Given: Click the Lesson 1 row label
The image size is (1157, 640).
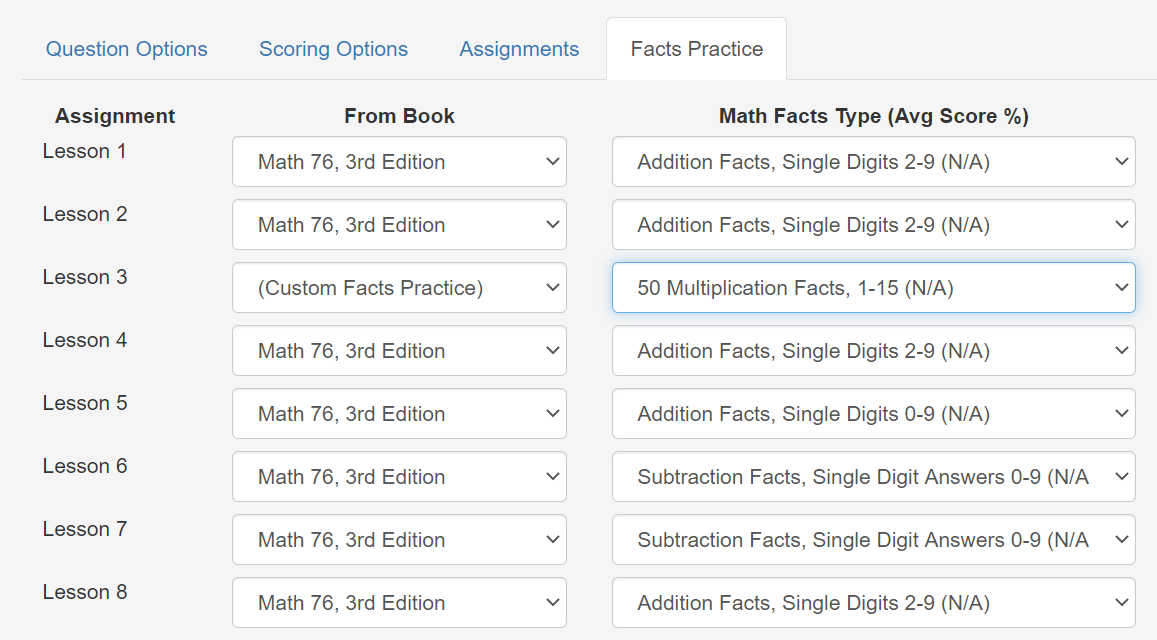Looking at the screenshot, I should [85, 151].
